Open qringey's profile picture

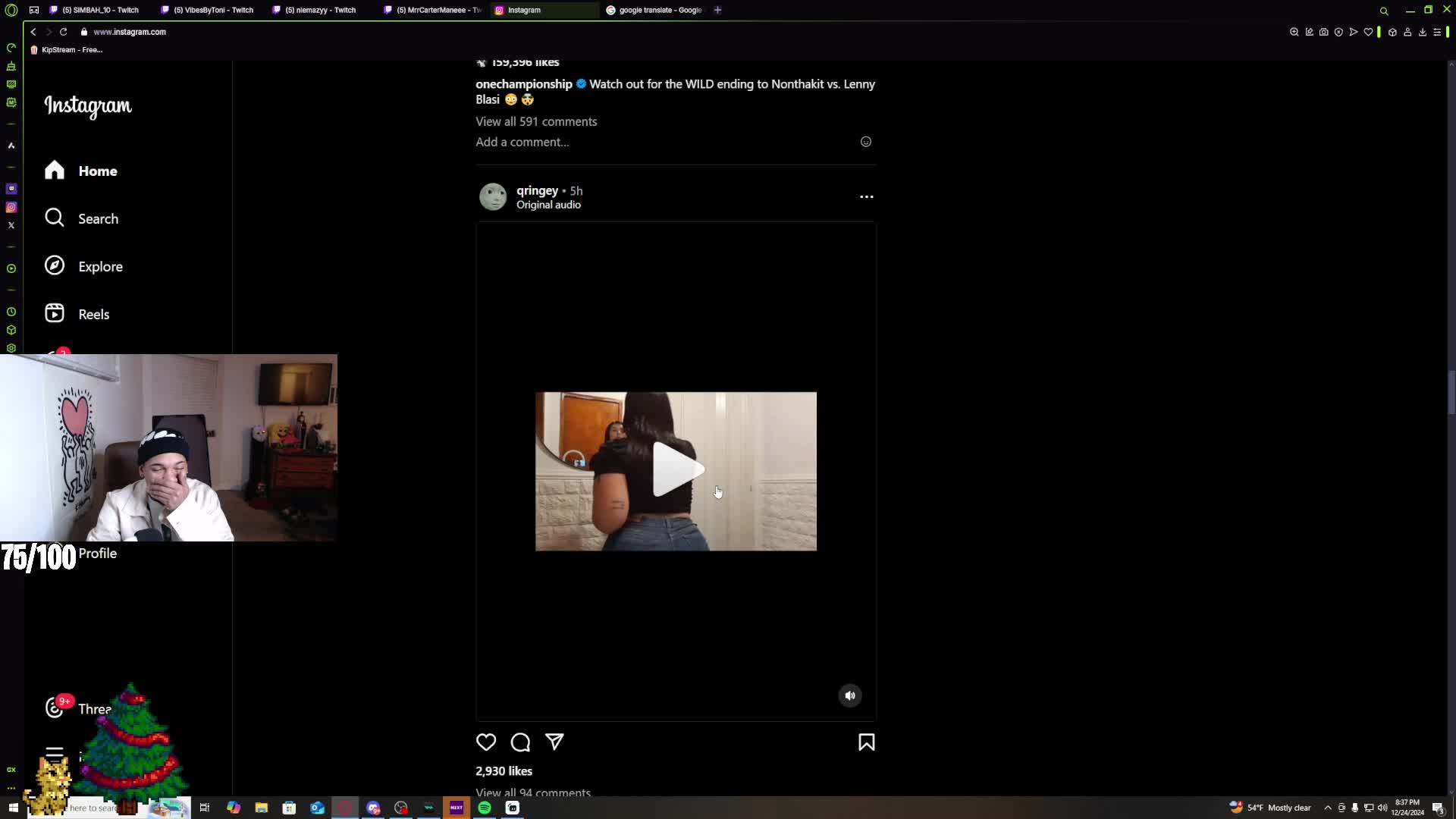493,197
